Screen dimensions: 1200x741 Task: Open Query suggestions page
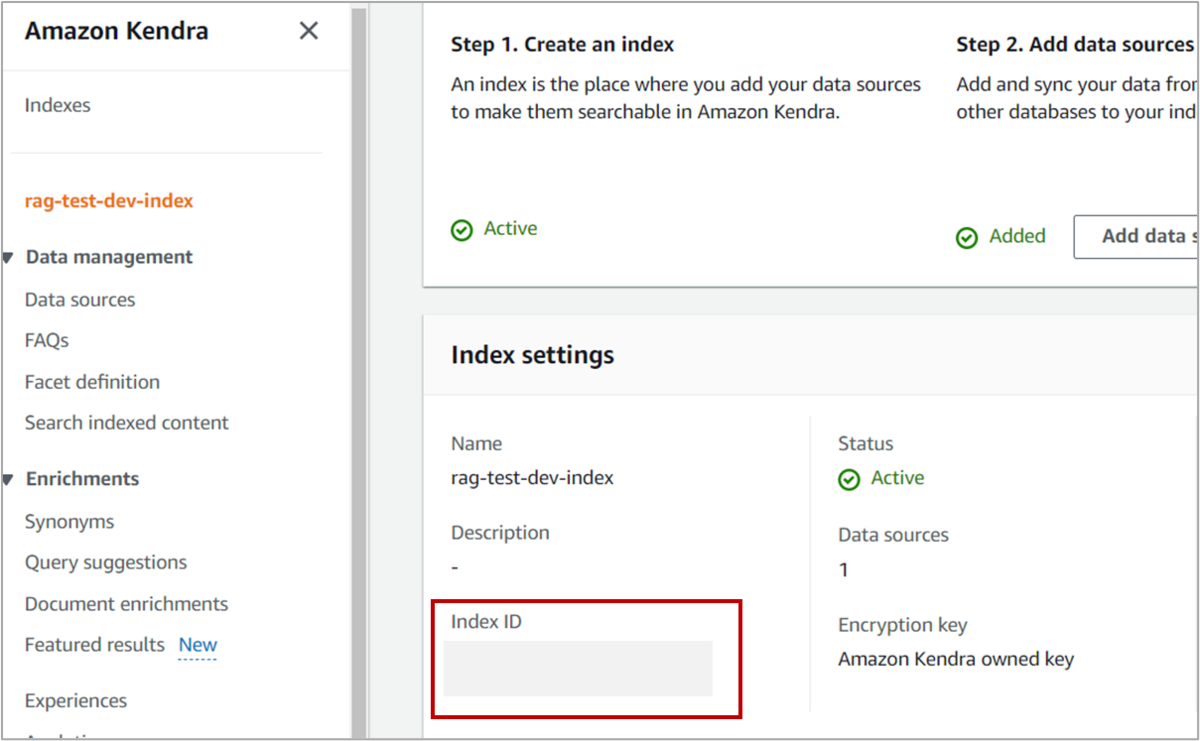click(x=106, y=563)
